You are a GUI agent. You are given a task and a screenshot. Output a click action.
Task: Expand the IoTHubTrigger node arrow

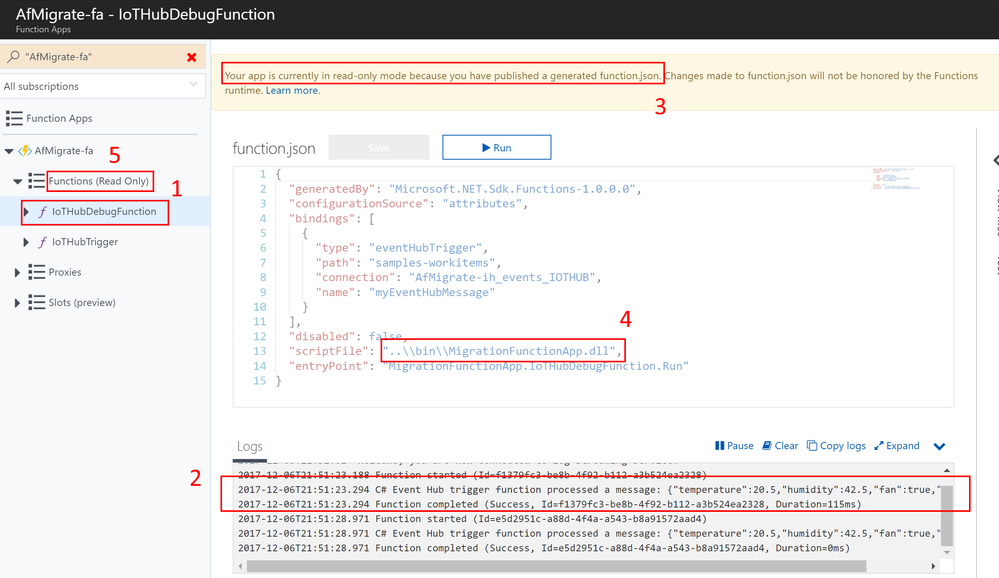[26, 242]
